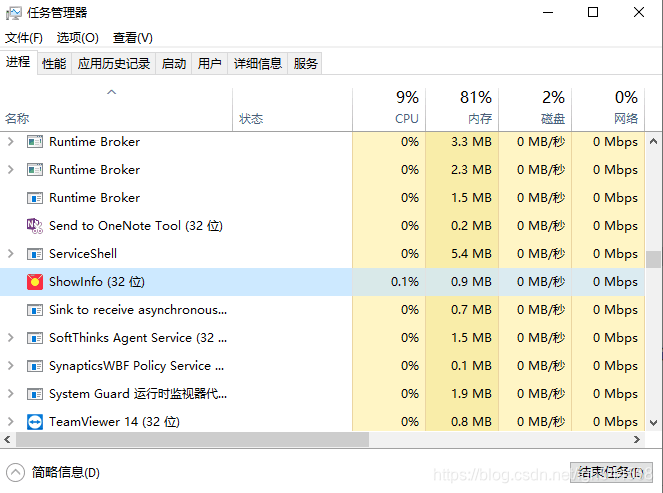Switch to the 应用历史记录 tab
663x493 pixels.
114,63
